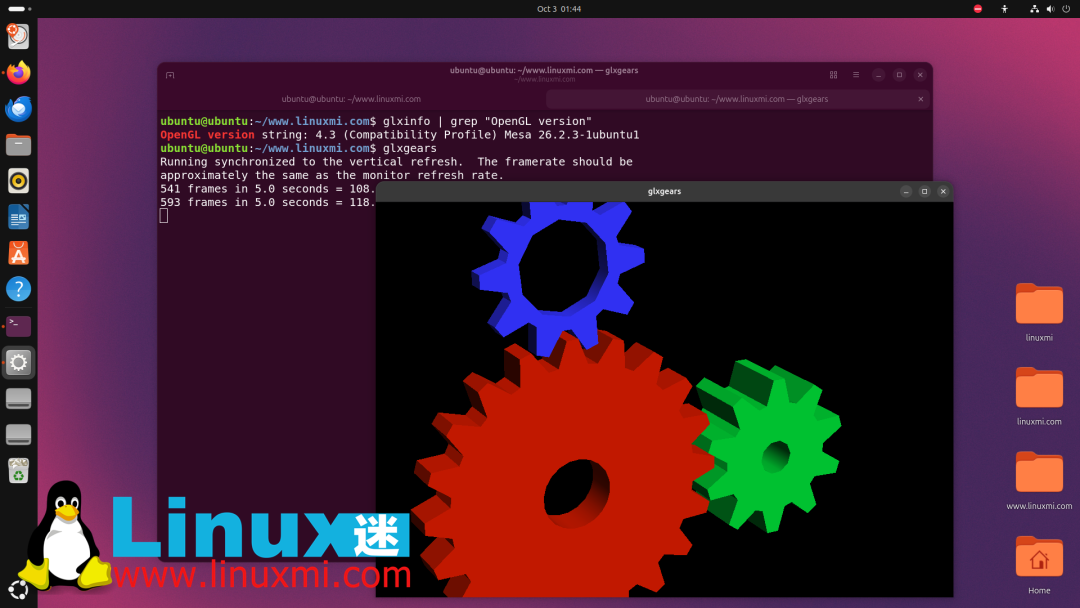The height and width of the screenshot is (608, 1080).
Task: Launch Rhythmbox music player from the dock
Action: click(x=19, y=181)
